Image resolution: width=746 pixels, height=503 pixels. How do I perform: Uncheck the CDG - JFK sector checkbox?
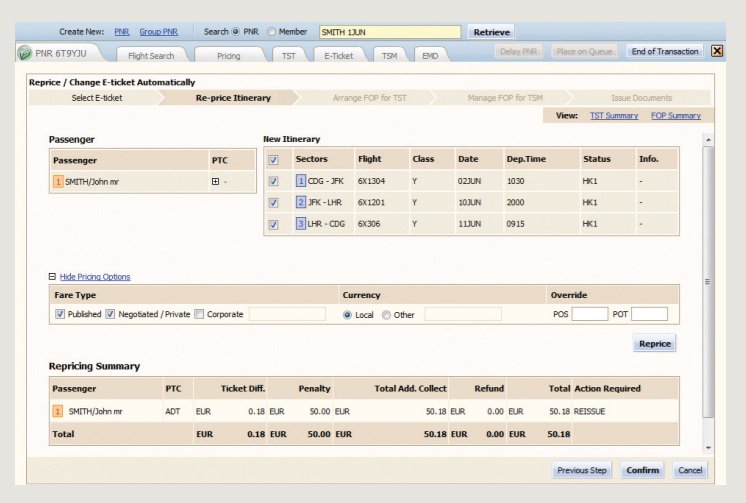(x=273, y=181)
